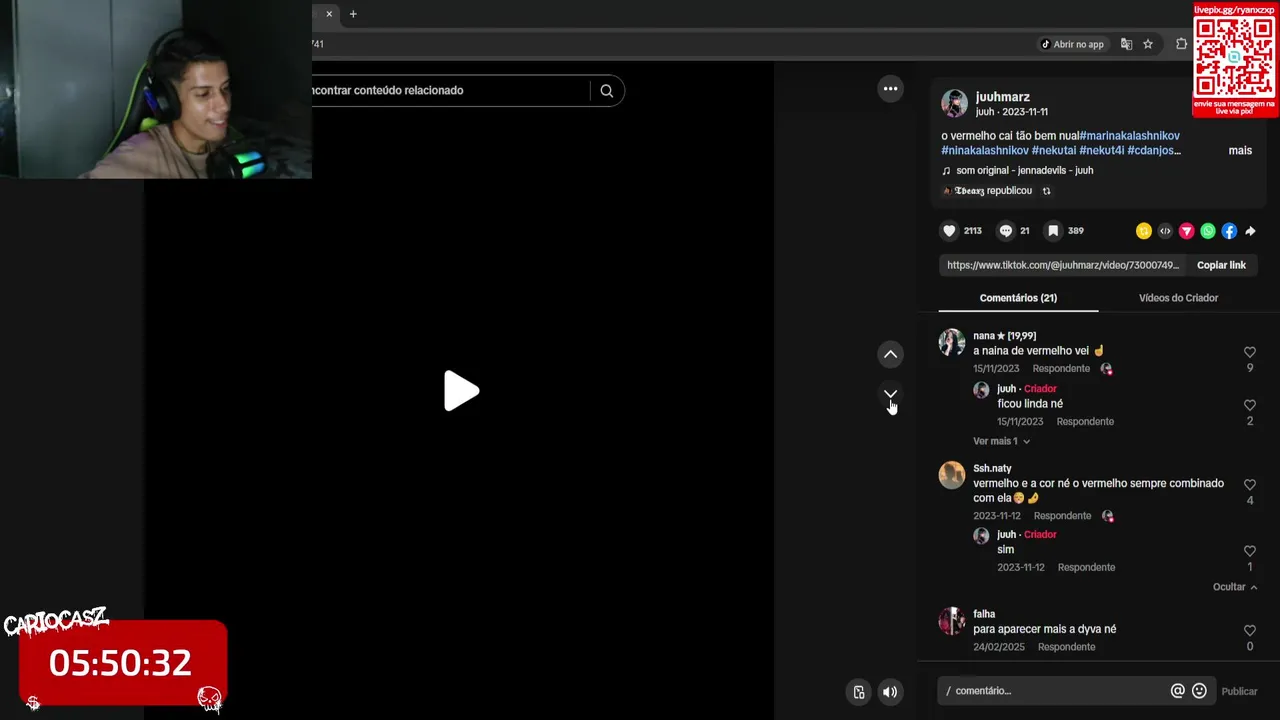1280x720 pixels.
Task: Reply to Ssh.naty's comment via Respondente
Action: 1062,516
